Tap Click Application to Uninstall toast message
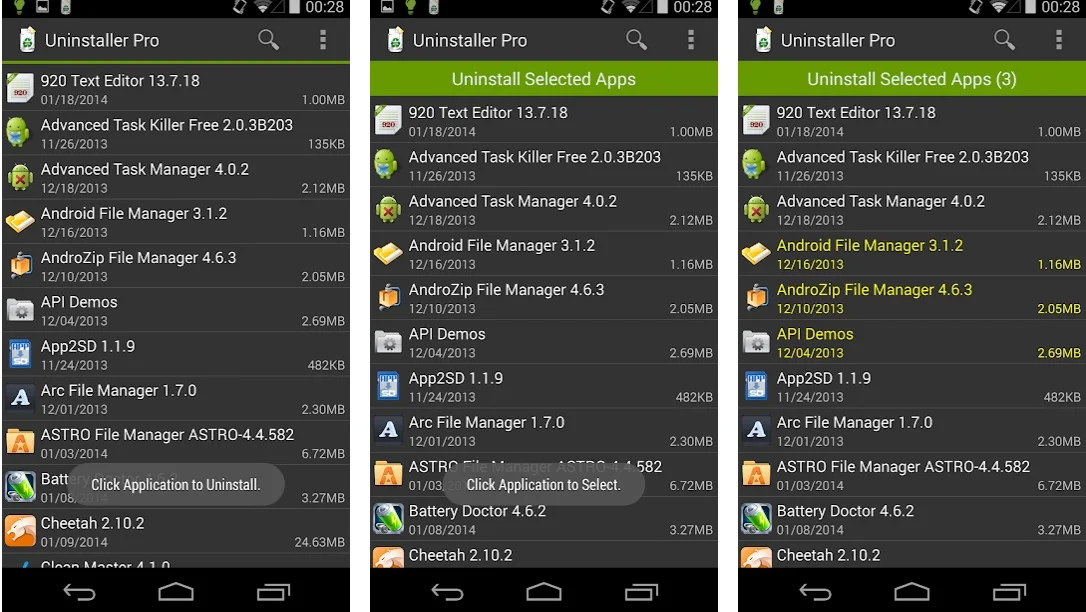Screen dimensions: 1086x612 click(176, 485)
